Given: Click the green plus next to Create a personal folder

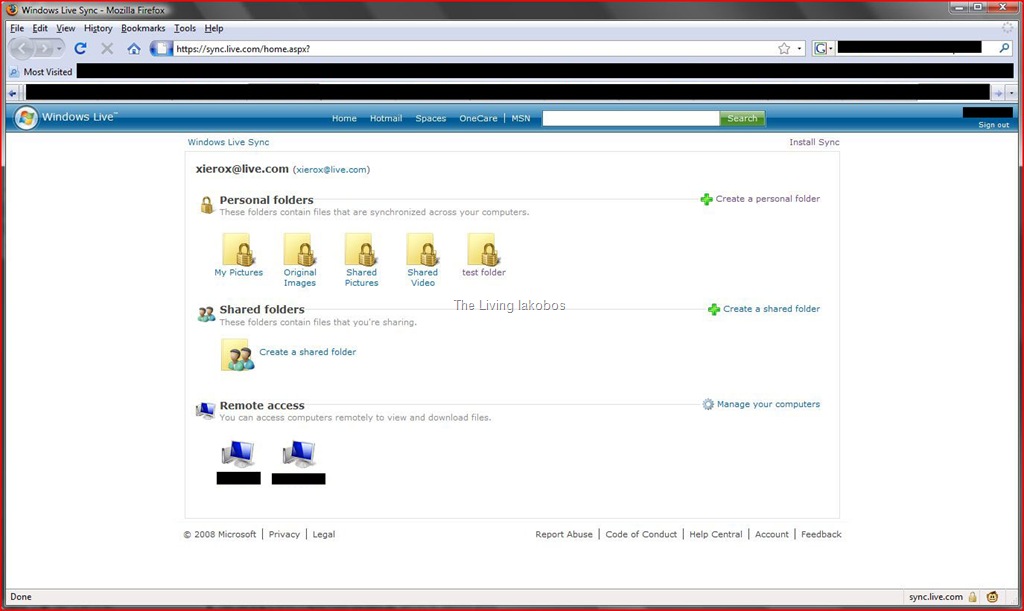Looking at the screenshot, I should [707, 199].
